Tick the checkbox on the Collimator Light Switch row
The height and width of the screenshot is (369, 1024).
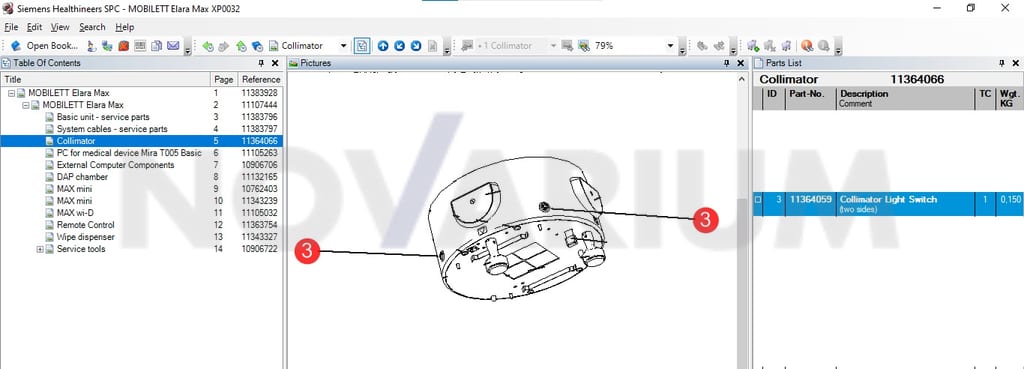[x=758, y=200]
